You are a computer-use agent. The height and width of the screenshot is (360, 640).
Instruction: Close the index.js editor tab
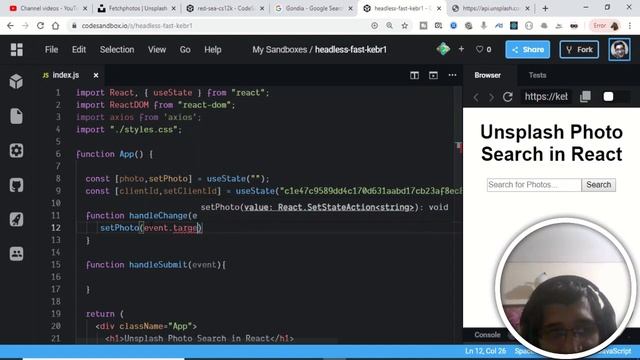tap(96, 75)
